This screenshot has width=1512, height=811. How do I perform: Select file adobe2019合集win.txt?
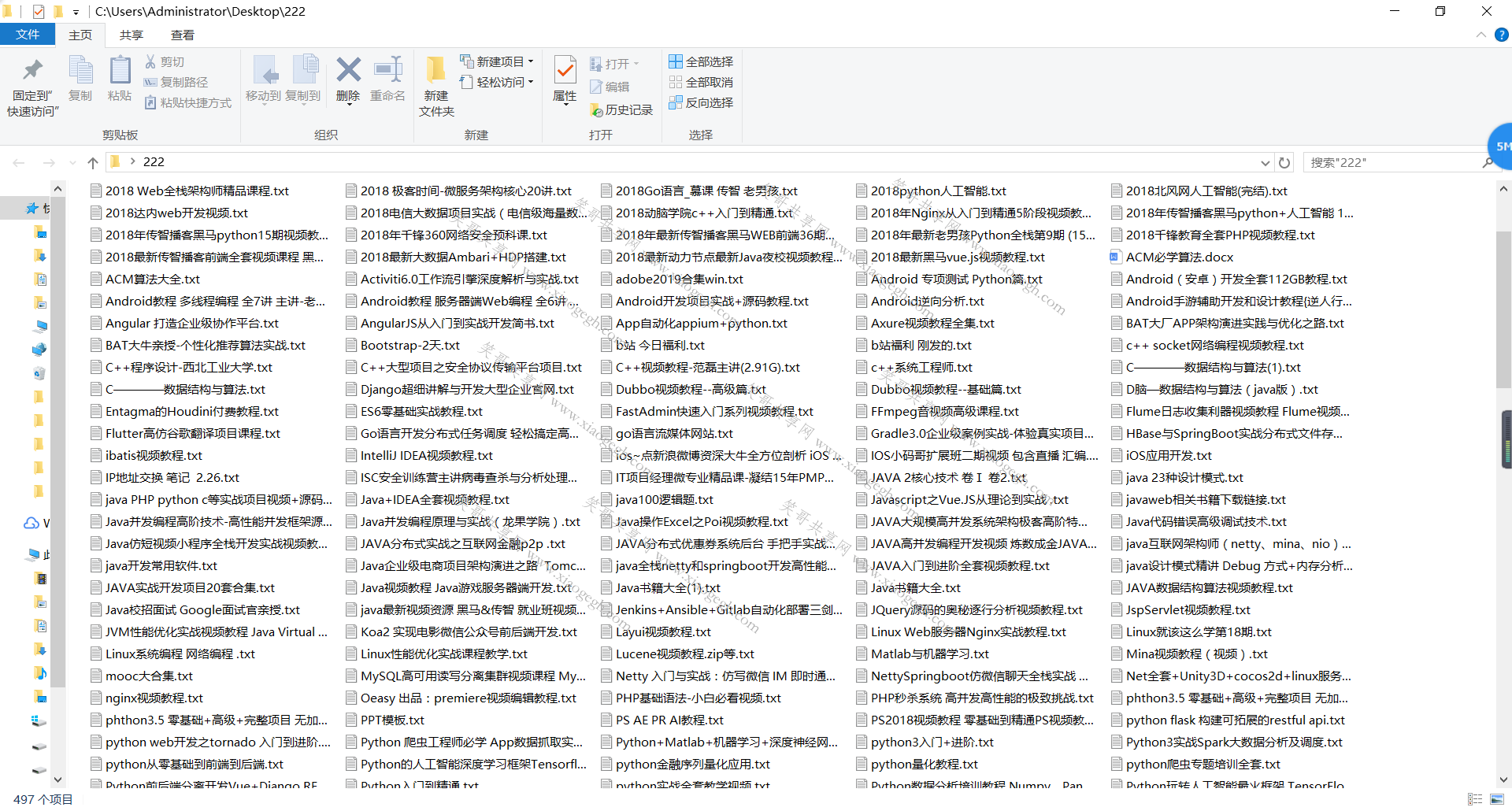[673, 279]
